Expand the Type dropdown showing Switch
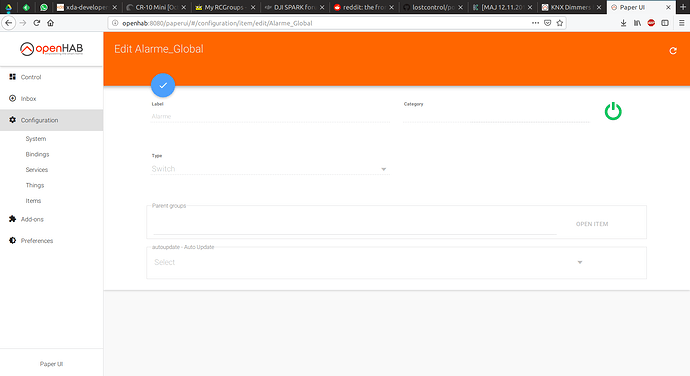The height and width of the screenshot is (376, 690). [270, 169]
